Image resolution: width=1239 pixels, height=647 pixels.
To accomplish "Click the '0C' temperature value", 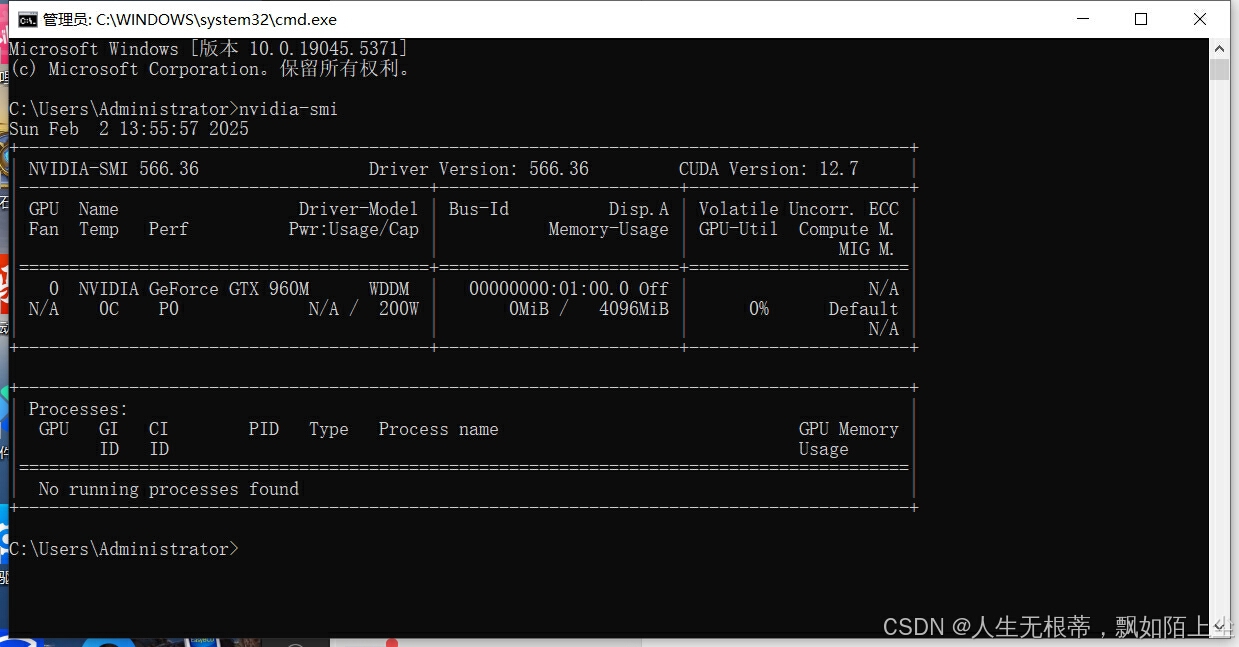I will pyautogui.click(x=108, y=309).
